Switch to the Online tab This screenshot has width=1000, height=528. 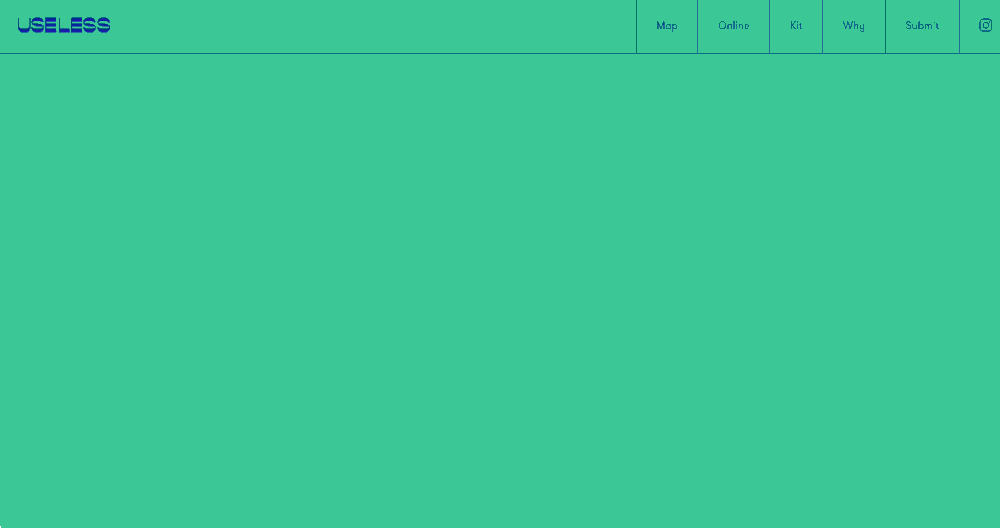pyautogui.click(x=733, y=26)
